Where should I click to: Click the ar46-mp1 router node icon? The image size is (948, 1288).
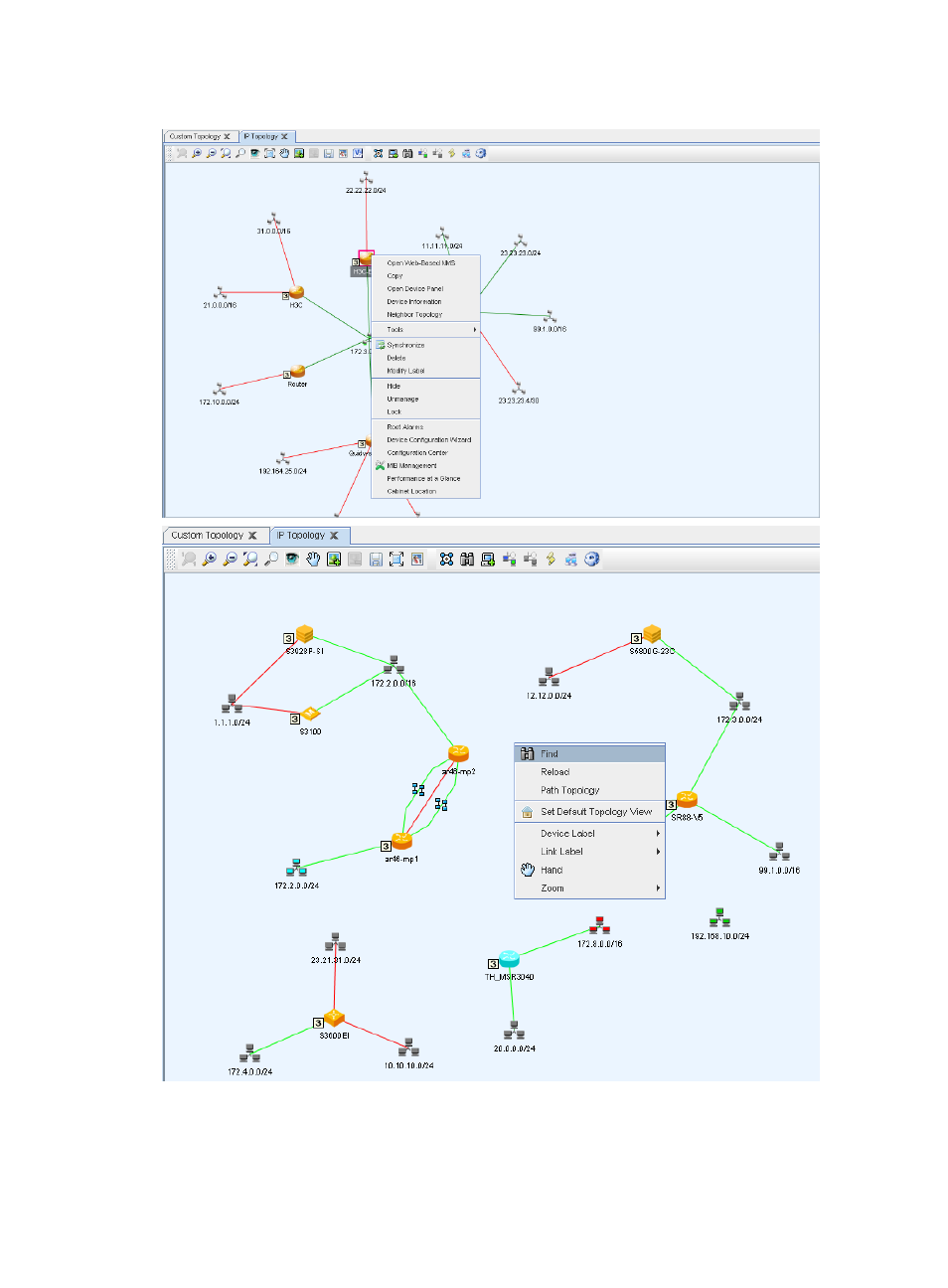pyautogui.click(x=401, y=842)
